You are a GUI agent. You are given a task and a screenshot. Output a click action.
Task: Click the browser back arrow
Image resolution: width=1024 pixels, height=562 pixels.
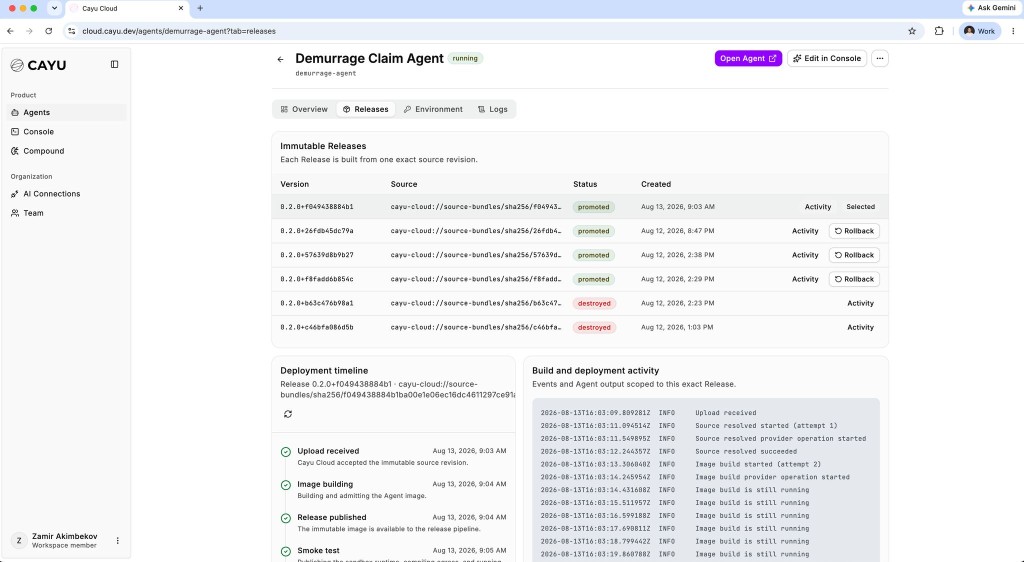10,31
